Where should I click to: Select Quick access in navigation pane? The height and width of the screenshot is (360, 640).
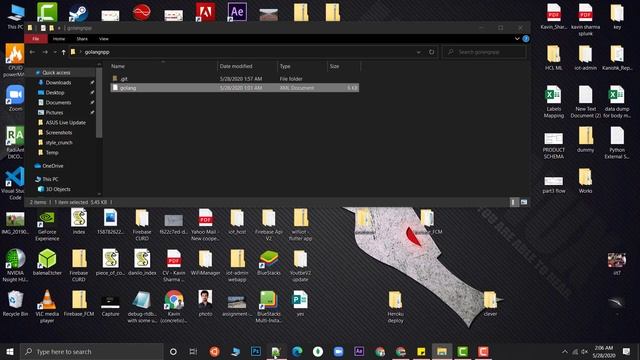tap(56, 73)
